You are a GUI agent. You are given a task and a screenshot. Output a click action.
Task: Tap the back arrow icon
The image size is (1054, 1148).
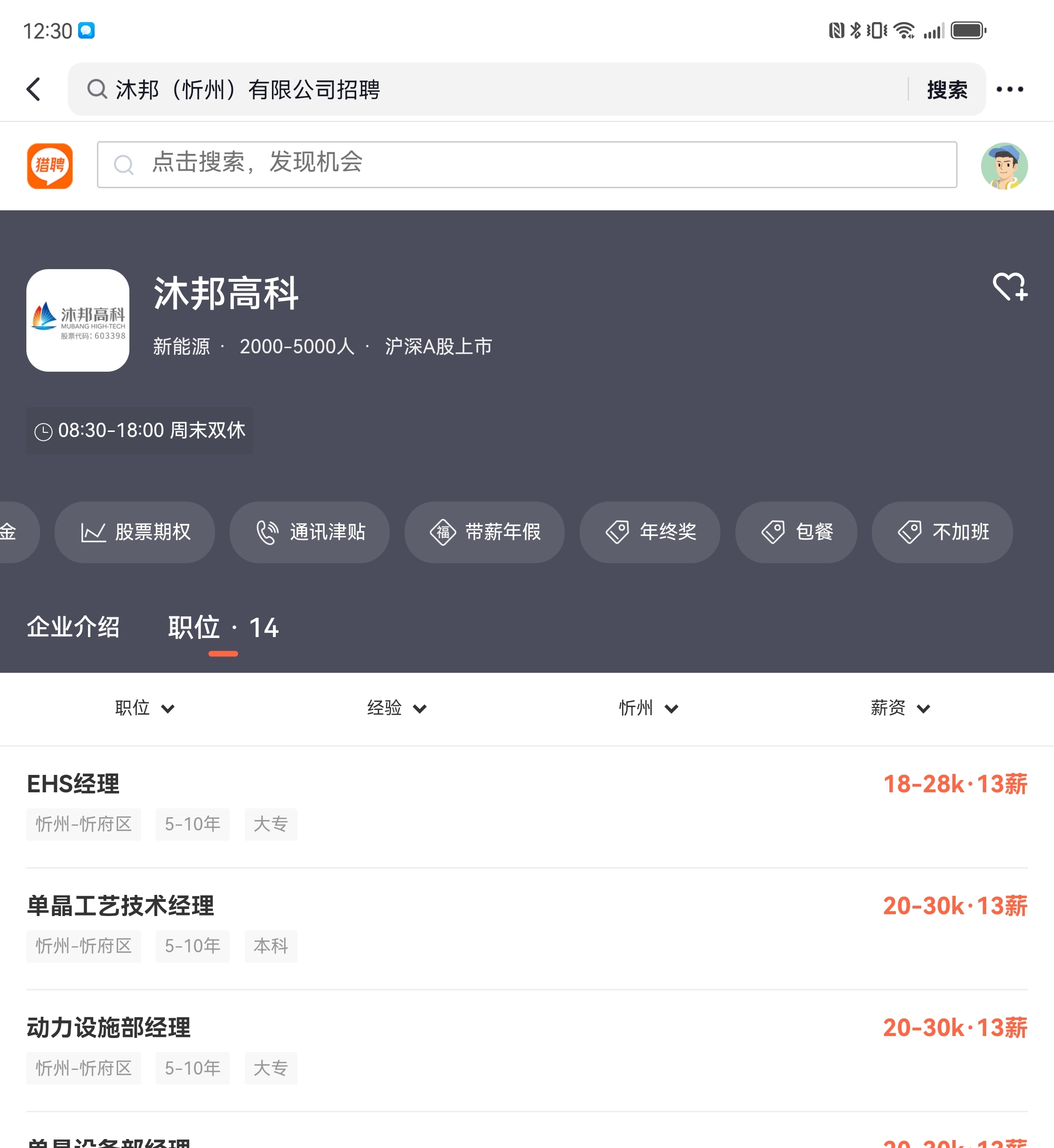(34, 89)
